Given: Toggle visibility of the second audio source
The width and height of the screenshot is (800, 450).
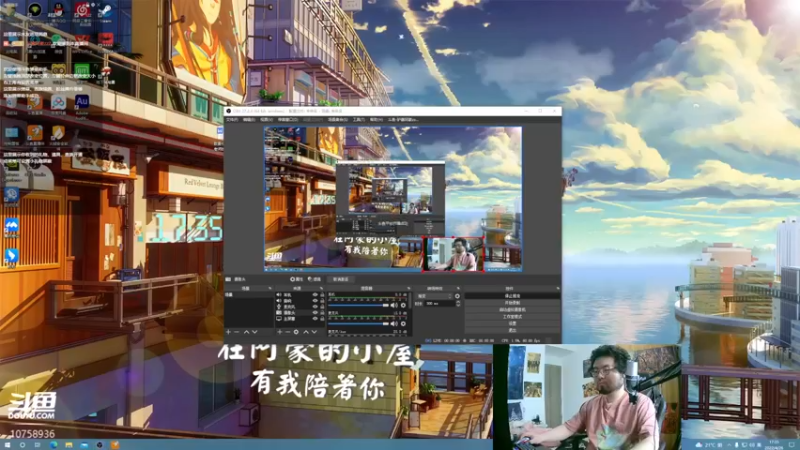Looking at the screenshot, I should click(x=315, y=301).
